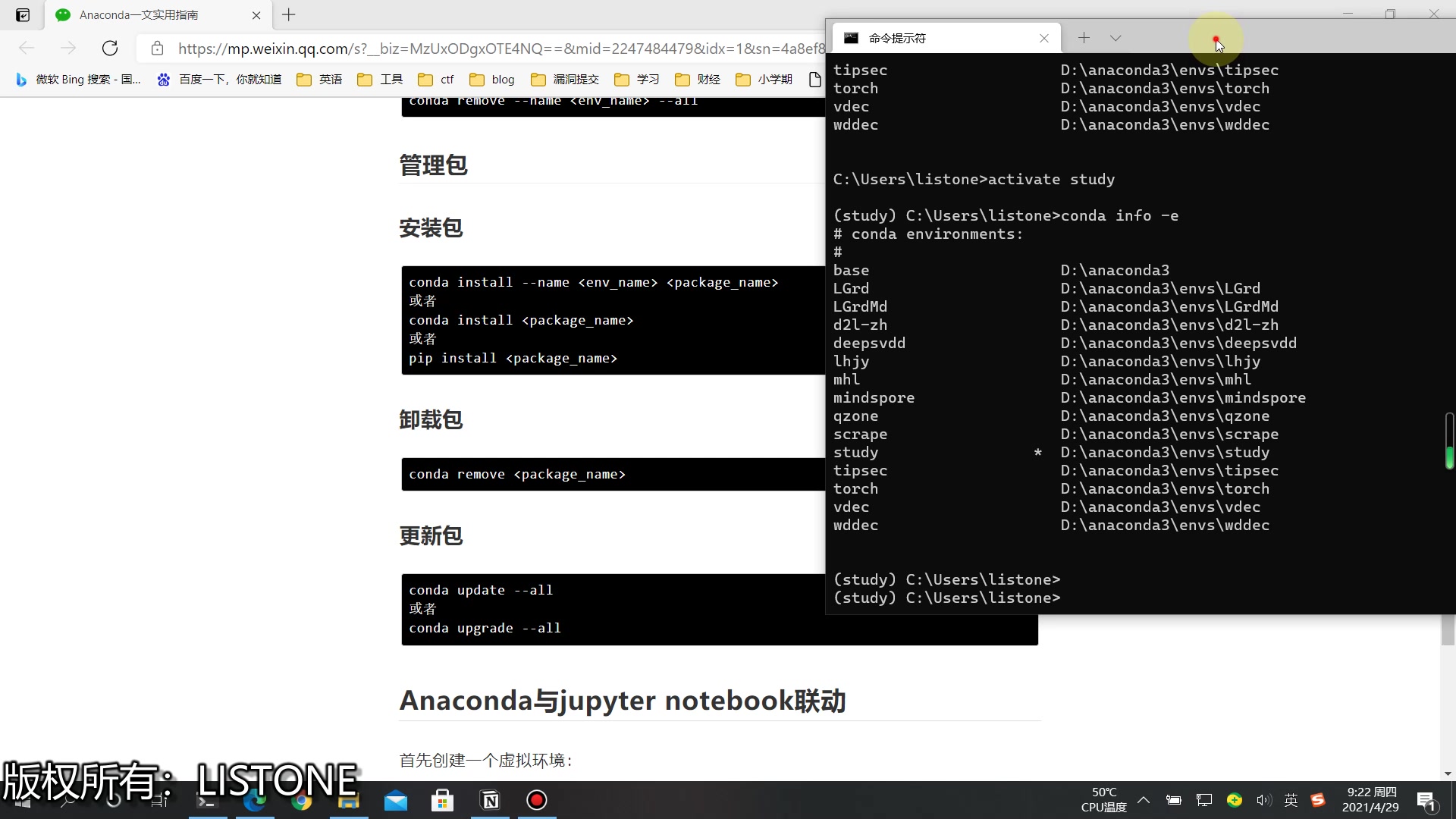
Task: Open the terminal new-tab profile dropdown arrow
Action: tap(1116, 38)
